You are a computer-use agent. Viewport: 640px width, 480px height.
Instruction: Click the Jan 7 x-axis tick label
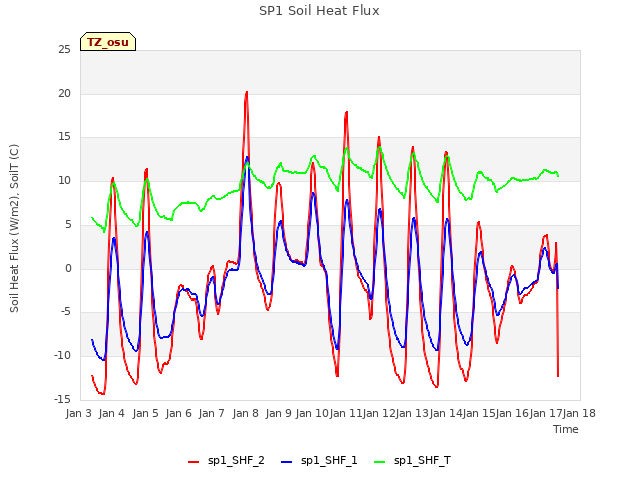click(x=212, y=413)
